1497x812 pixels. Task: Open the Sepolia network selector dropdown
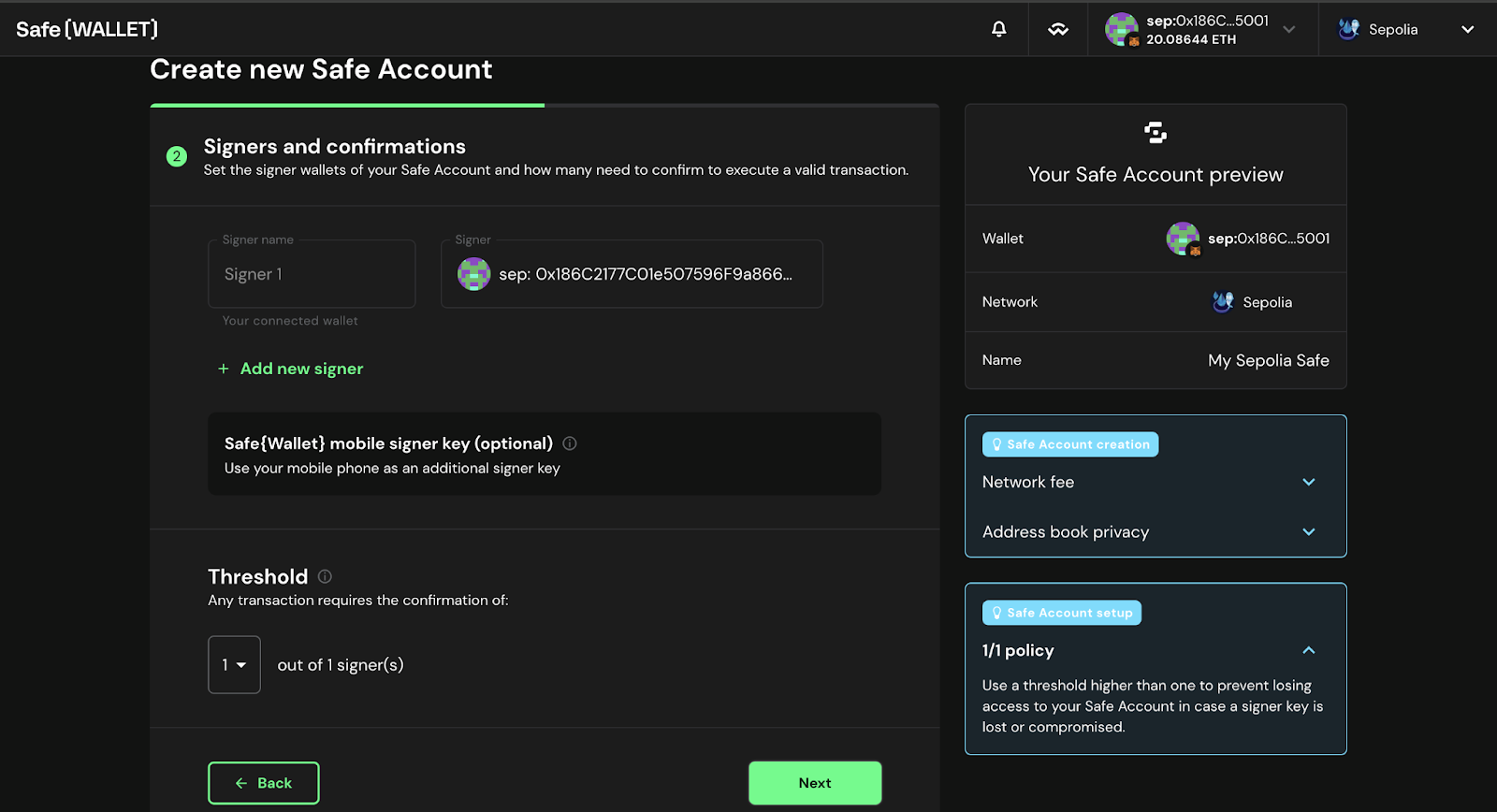1467,29
